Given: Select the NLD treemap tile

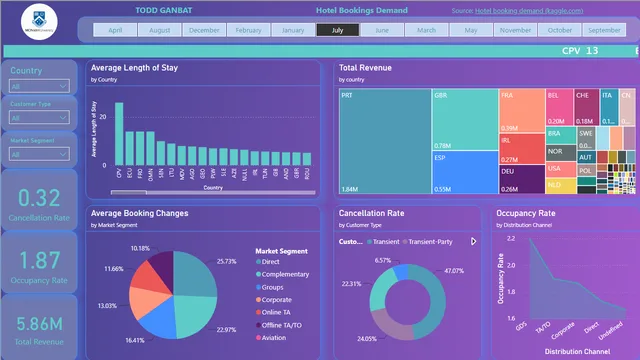Looking at the screenshot, I should click(x=561, y=186).
